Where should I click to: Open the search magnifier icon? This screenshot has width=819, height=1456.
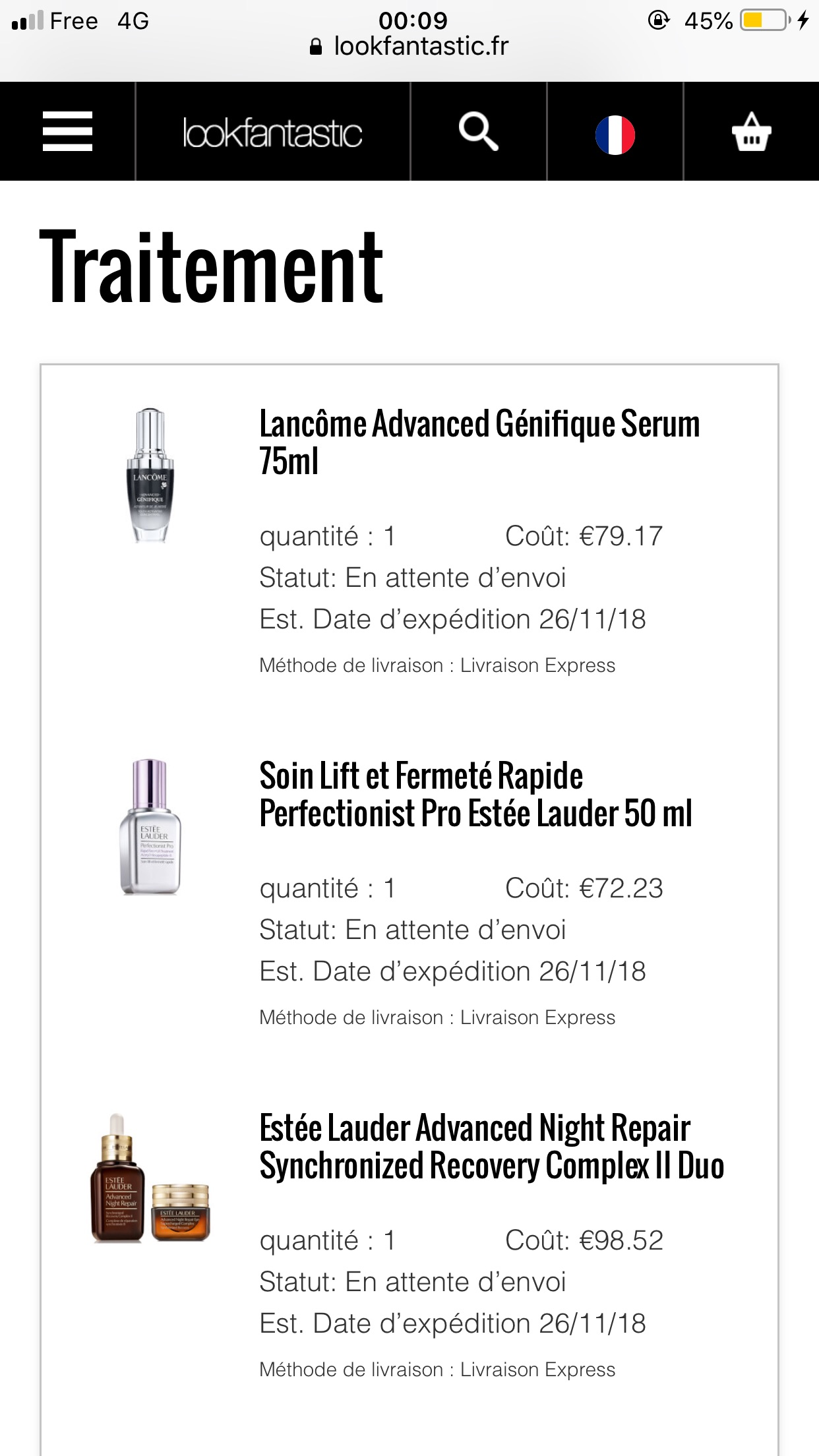coord(478,131)
